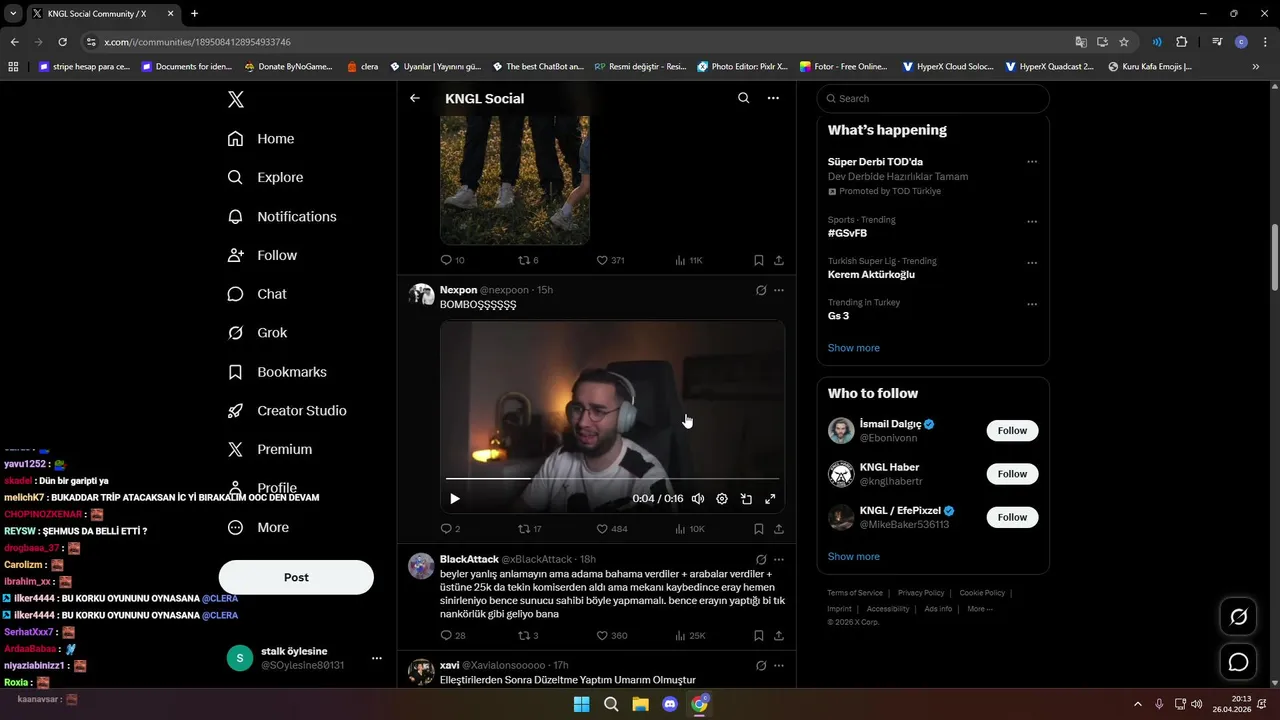This screenshot has height=720, width=1280.
Task: Open X logo home link
Action: (x=236, y=99)
